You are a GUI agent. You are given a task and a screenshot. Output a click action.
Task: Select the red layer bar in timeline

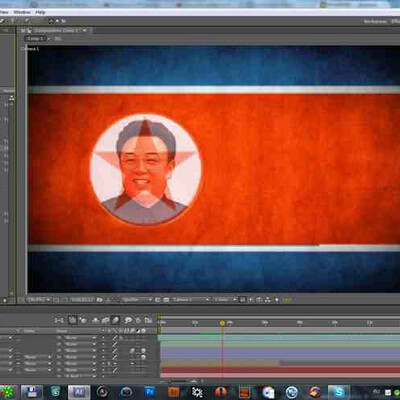tap(281, 370)
